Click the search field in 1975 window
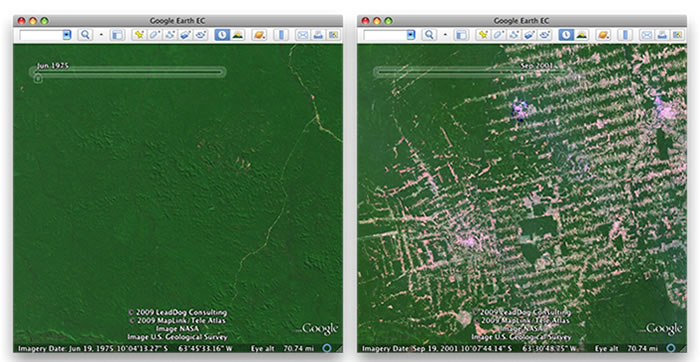The width and height of the screenshot is (700, 362). click(x=41, y=35)
